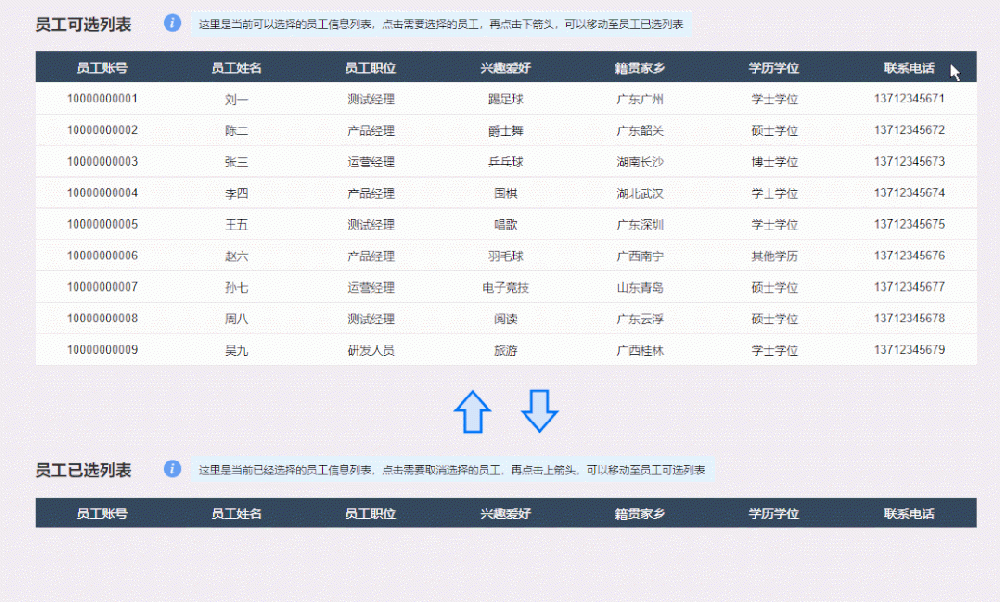Choose employee 李四 in available list
Image resolution: width=1000 pixels, height=602 pixels.
(x=236, y=193)
